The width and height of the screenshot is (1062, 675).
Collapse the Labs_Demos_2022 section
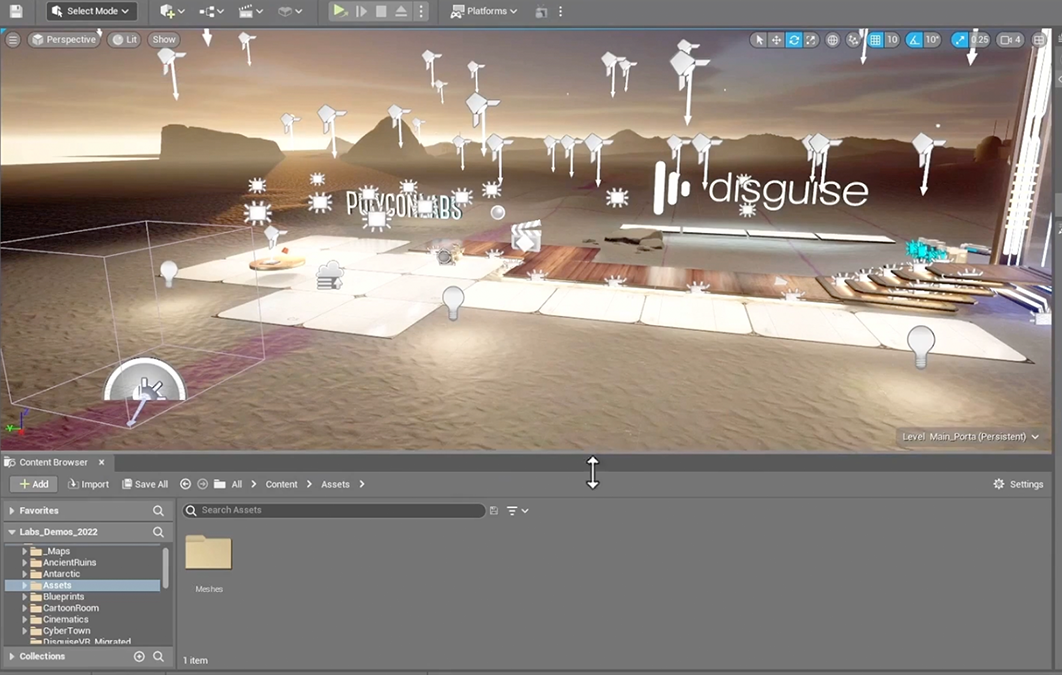coord(12,532)
